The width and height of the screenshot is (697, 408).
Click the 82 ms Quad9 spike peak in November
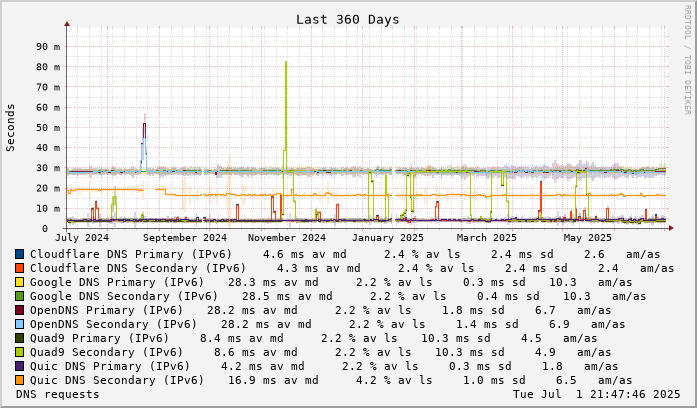pos(286,62)
